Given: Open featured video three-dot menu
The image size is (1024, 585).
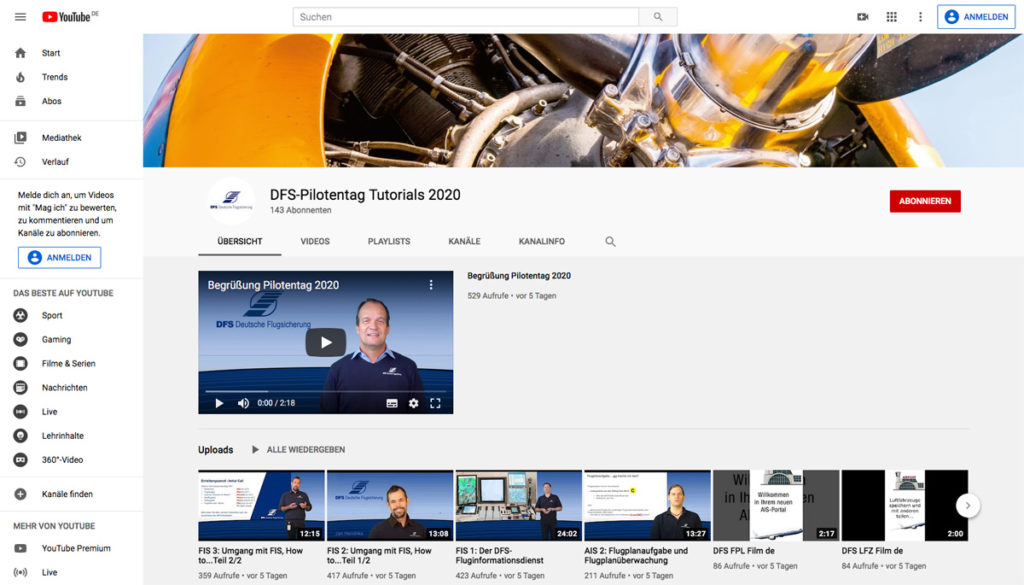Looking at the screenshot, I should 431,285.
